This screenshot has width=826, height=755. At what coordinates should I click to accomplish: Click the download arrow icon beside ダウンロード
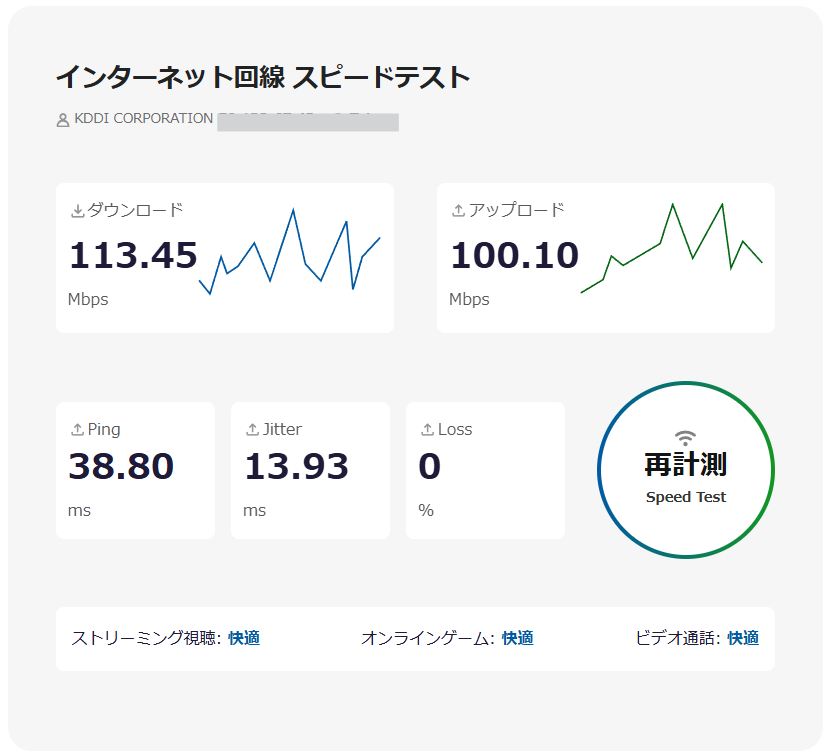(77, 211)
